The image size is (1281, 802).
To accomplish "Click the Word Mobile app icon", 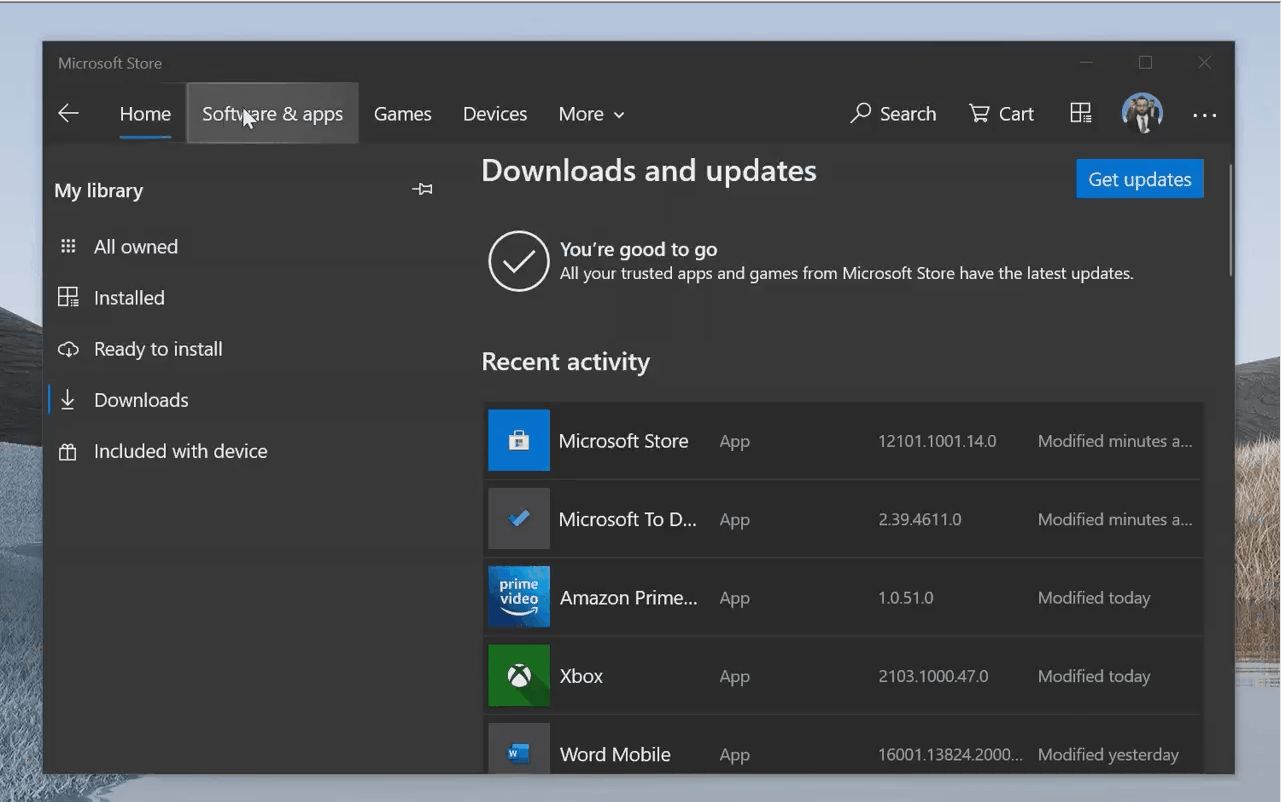I will [x=519, y=748].
